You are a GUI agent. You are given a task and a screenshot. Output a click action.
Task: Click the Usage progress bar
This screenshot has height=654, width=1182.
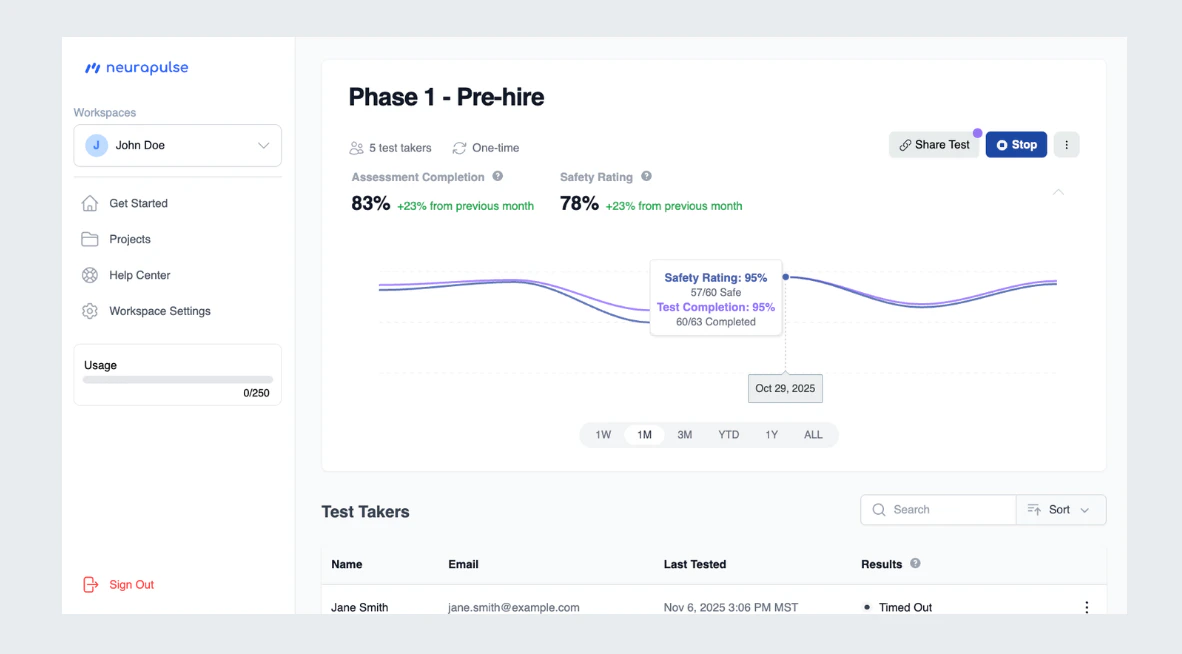[x=178, y=380]
